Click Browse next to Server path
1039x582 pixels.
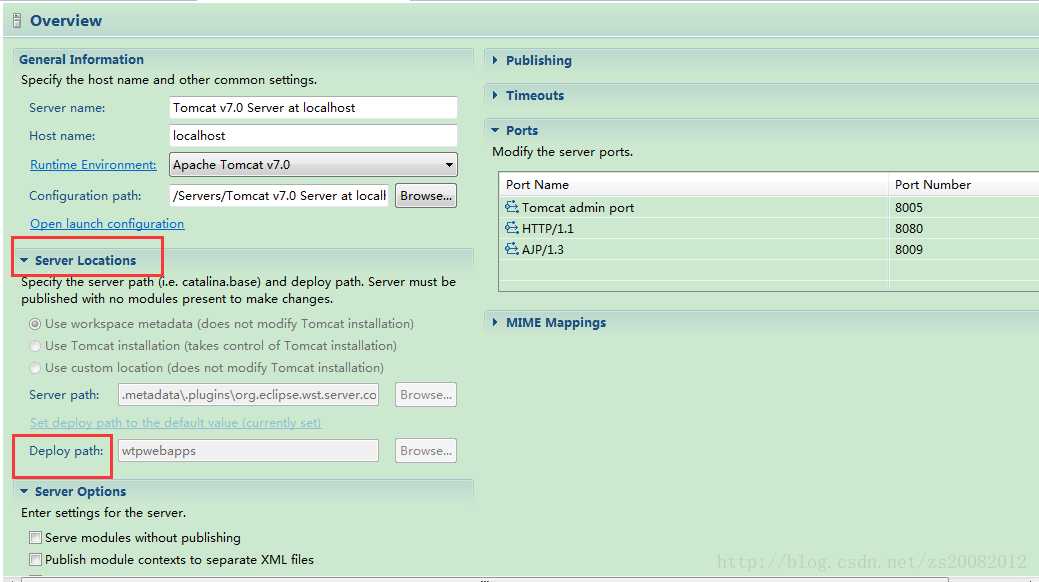[425, 394]
